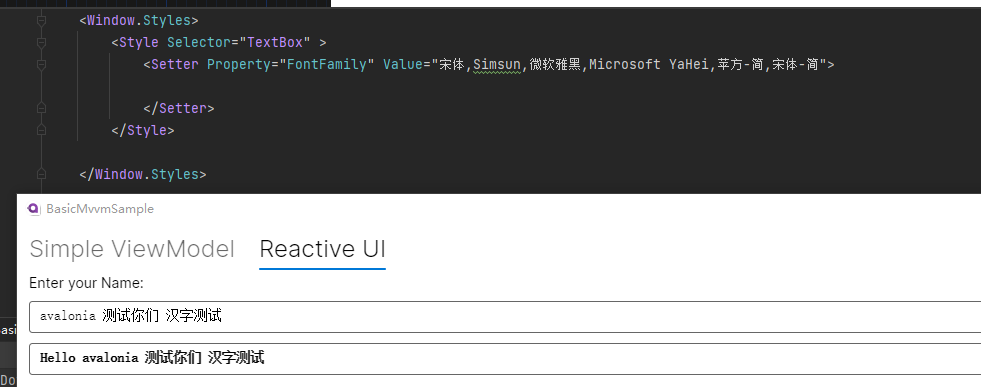The width and height of the screenshot is (981, 387).
Task: Click the squiggly-underlined word Simsun
Action: [x=497, y=64]
